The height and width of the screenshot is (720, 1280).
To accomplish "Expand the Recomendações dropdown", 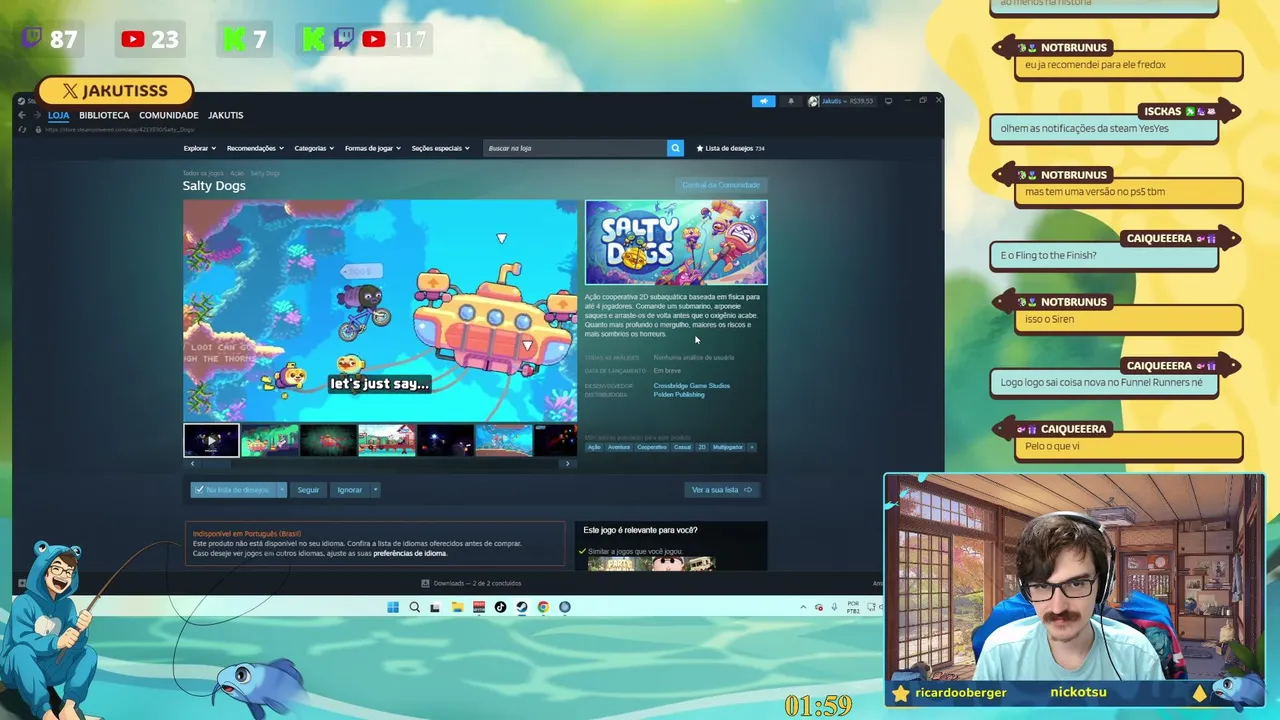I will point(255,148).
